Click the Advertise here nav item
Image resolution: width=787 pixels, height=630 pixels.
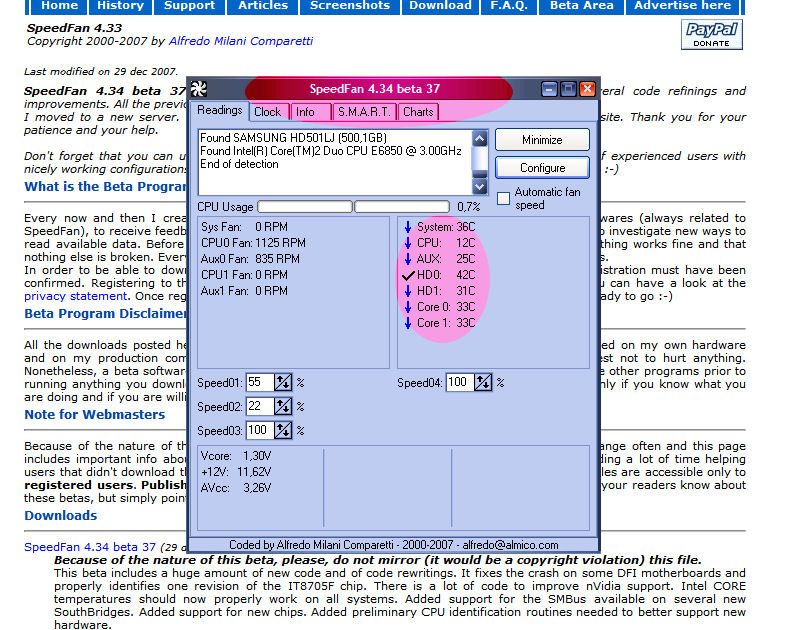pyautogui.click(x=683, y=6)
